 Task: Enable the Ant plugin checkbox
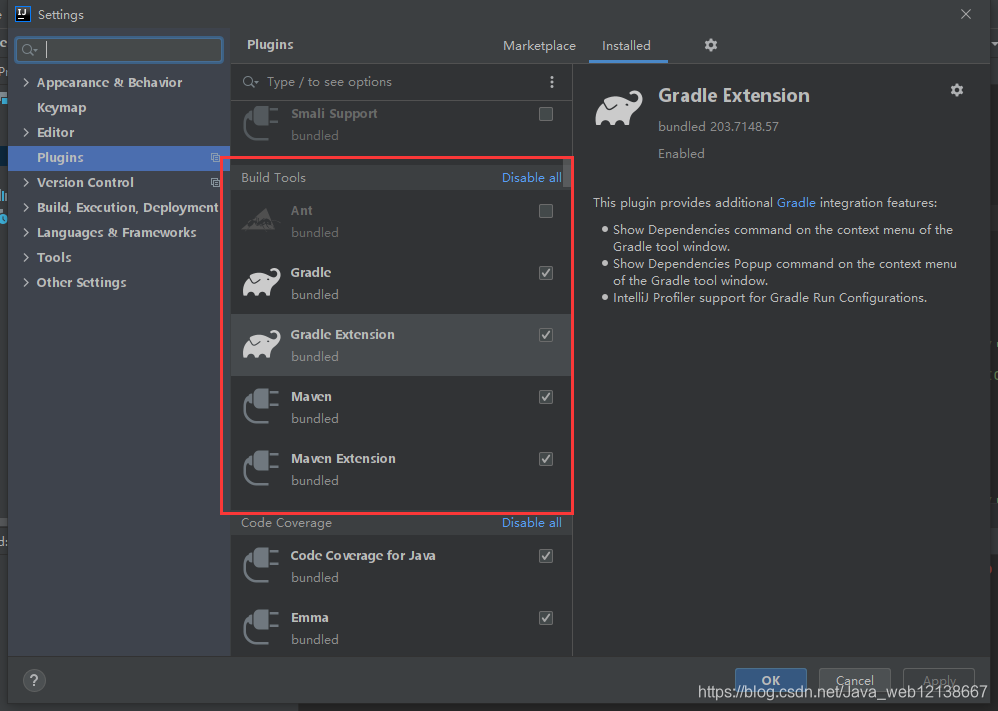coord(546,211)
